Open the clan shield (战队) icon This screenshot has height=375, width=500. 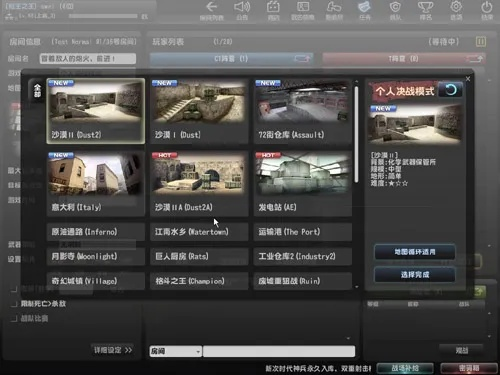click(395, 7)
